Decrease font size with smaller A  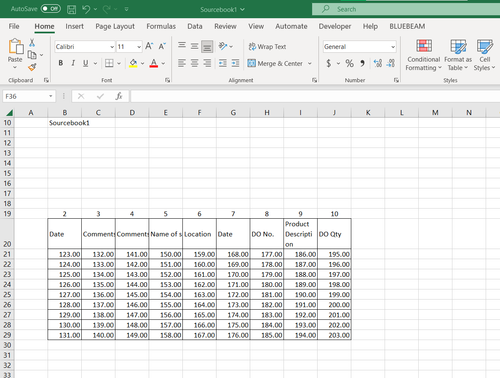(162, 46)
